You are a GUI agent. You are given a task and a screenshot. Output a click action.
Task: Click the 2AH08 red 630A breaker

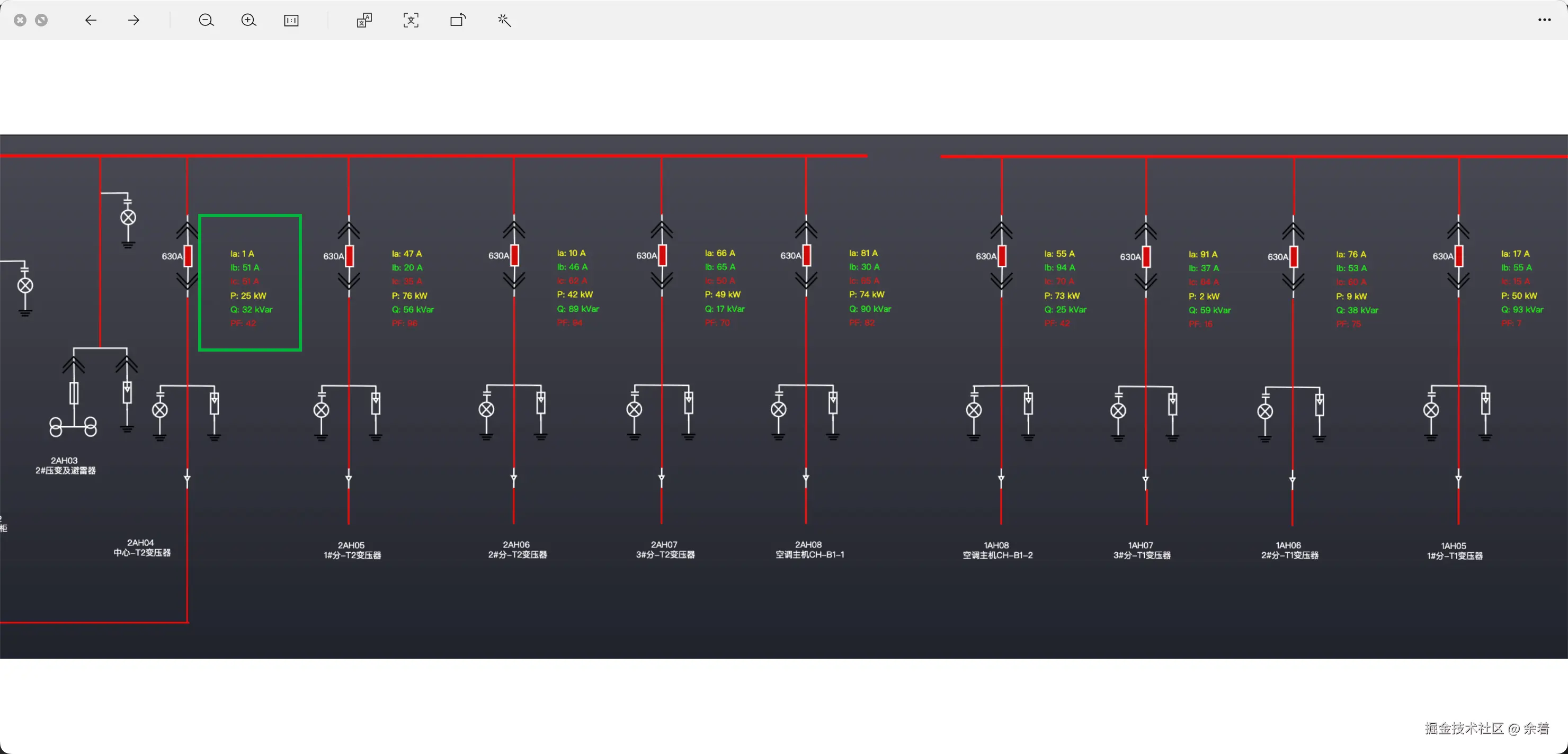pos(807,256)
